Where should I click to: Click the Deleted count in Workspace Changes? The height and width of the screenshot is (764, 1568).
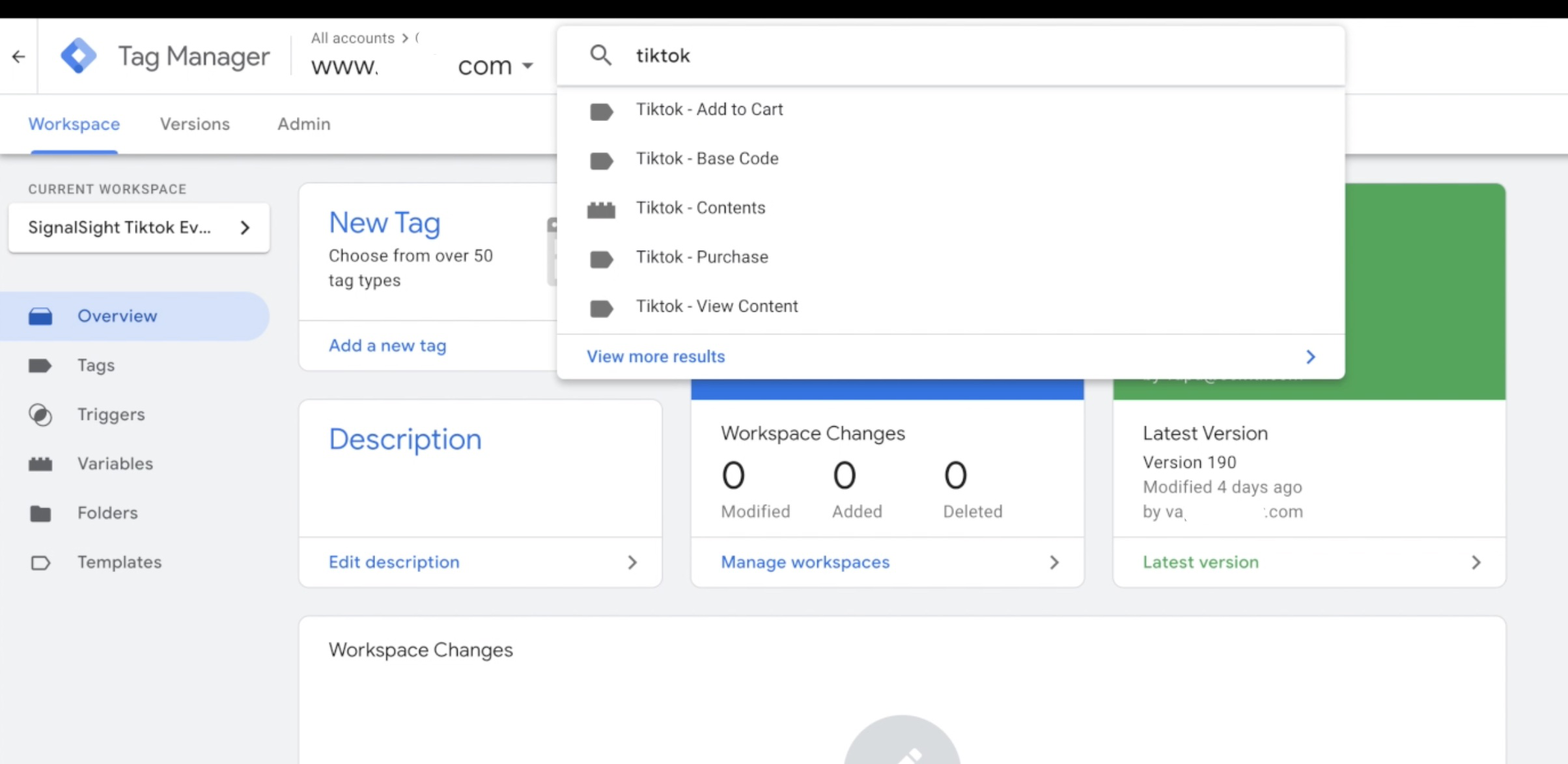click(956, 476)
